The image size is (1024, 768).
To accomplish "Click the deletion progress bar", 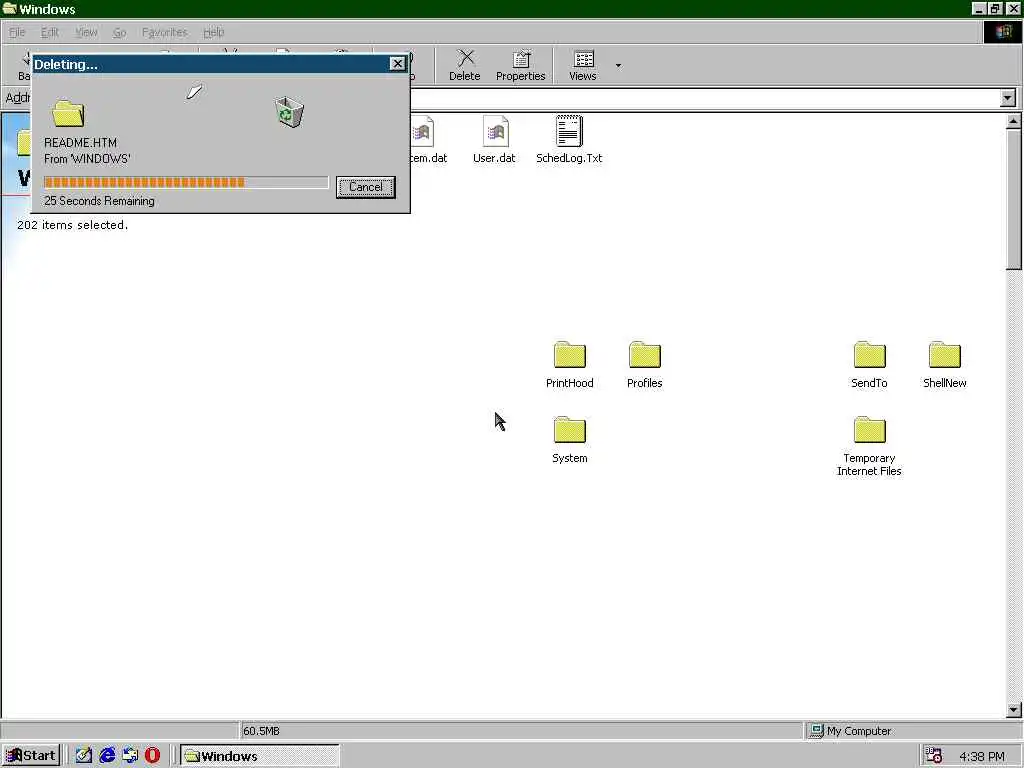I will click(x=186, y=182).
